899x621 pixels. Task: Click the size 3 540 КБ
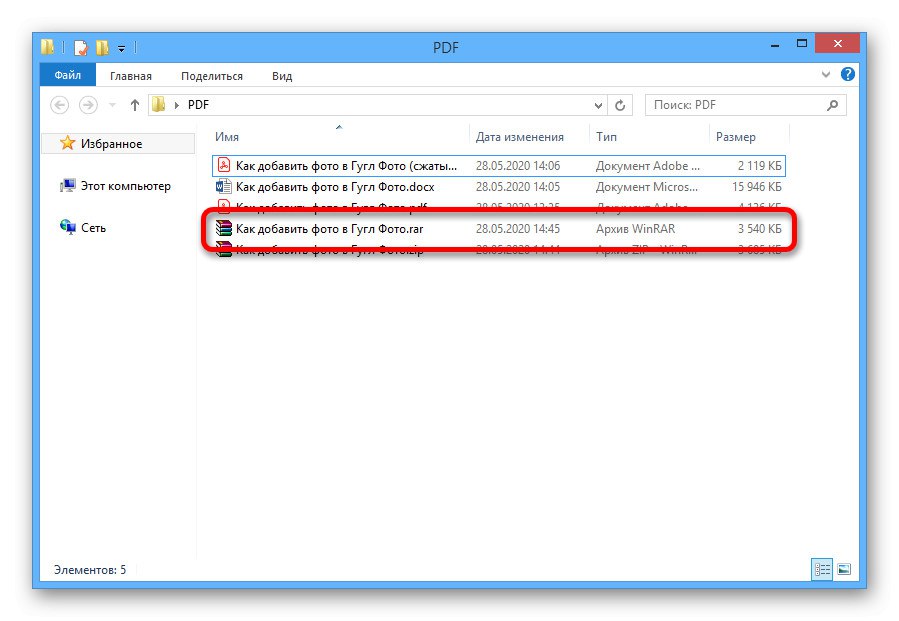(x=759, y=229)
